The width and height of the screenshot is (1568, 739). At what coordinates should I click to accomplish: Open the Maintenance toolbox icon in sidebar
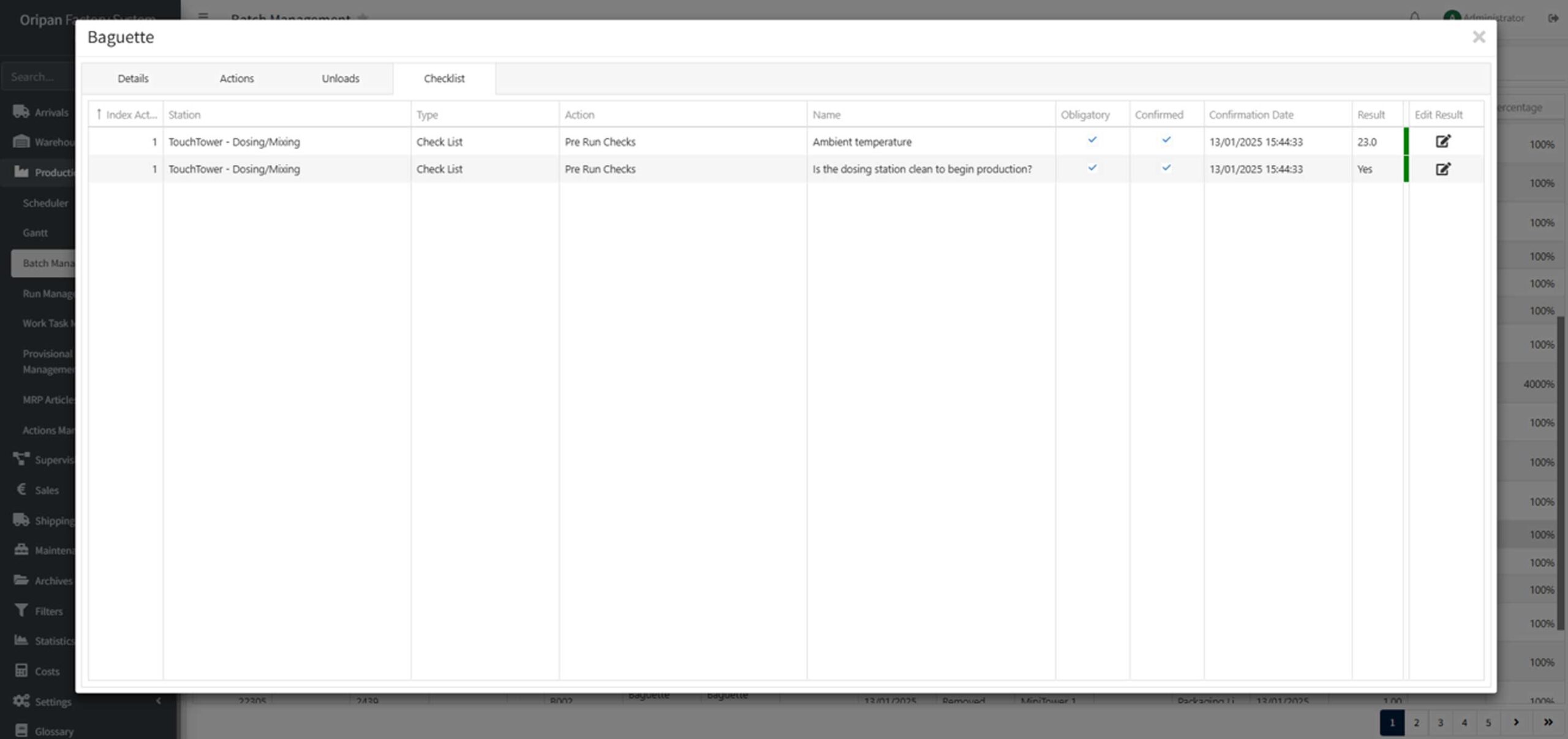click(21, 550)
